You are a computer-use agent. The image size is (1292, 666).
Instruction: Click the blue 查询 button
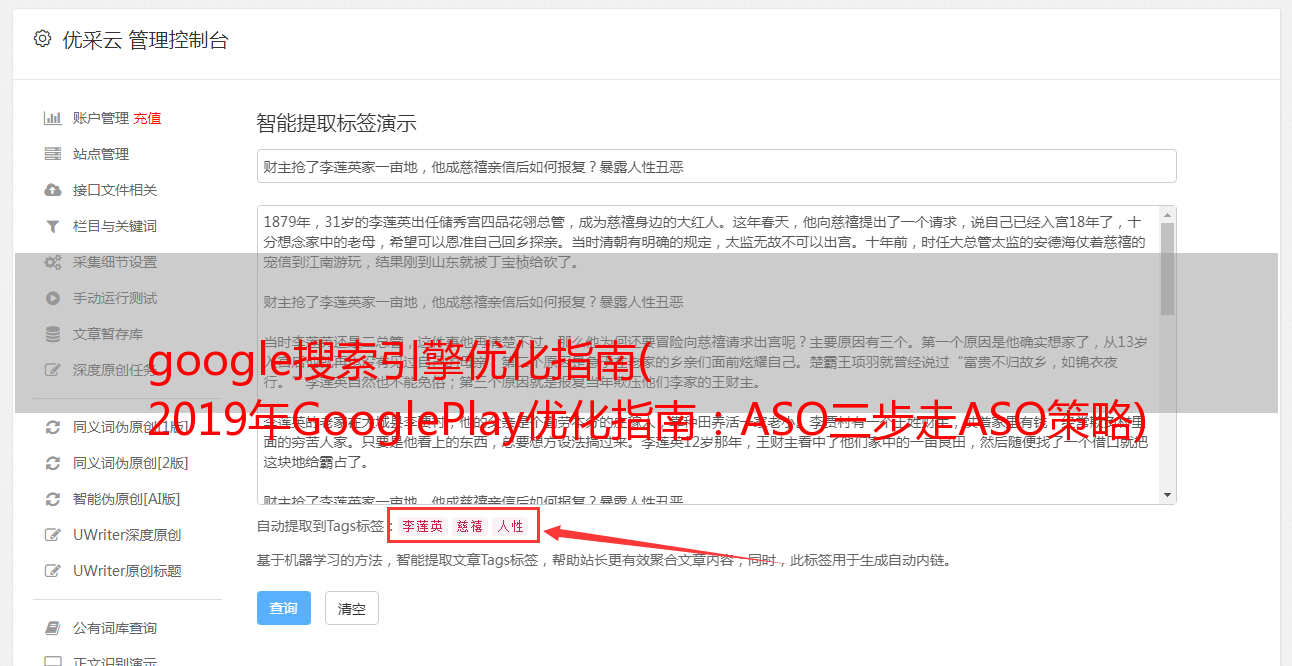coord(284,608)
